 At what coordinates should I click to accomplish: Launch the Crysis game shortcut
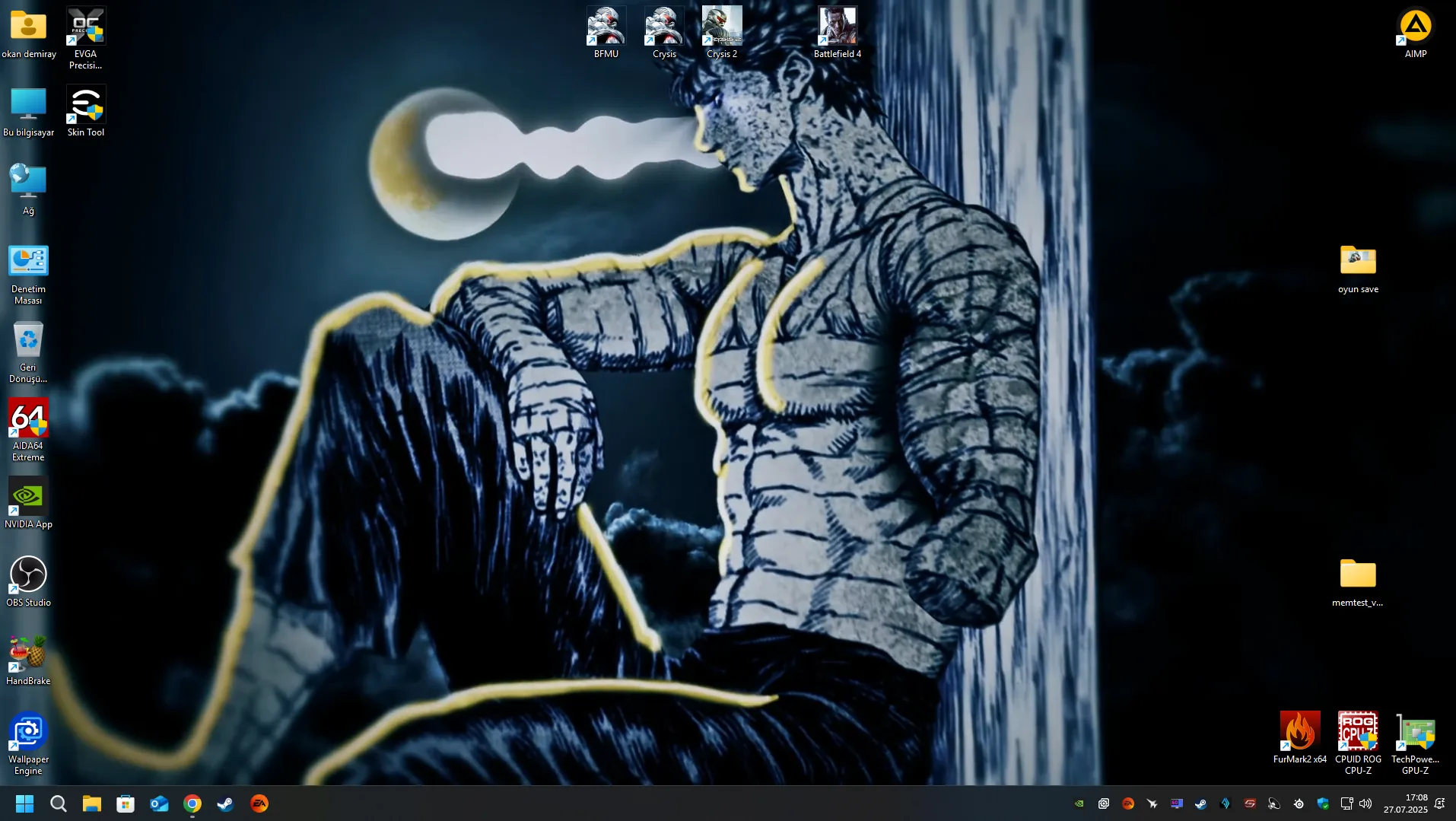point(664,33)
